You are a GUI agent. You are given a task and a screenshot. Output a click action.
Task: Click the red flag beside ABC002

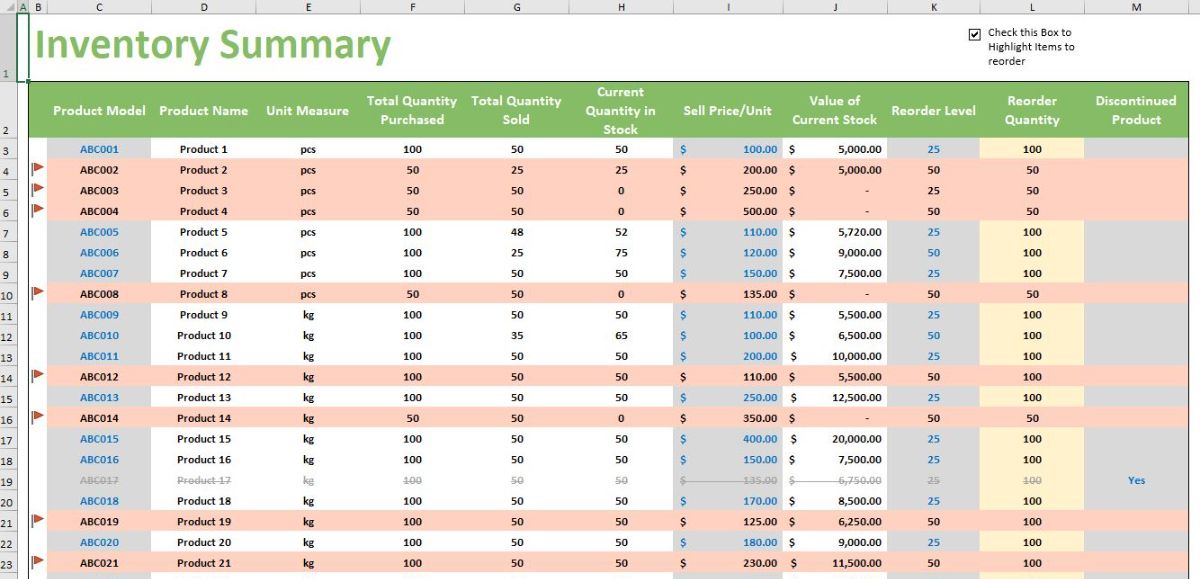(38, 169)
